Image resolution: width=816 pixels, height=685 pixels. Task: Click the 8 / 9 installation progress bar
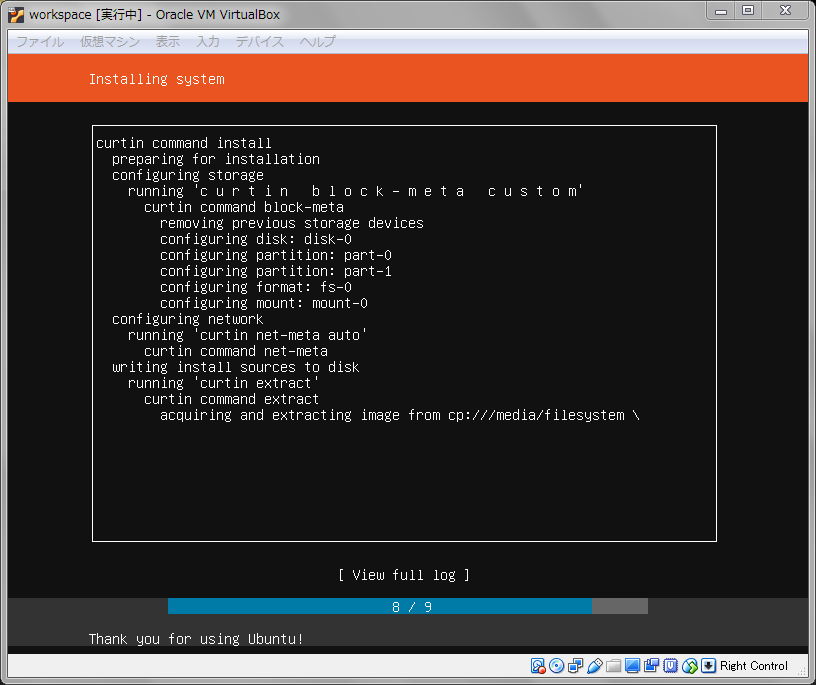point(407,606)
